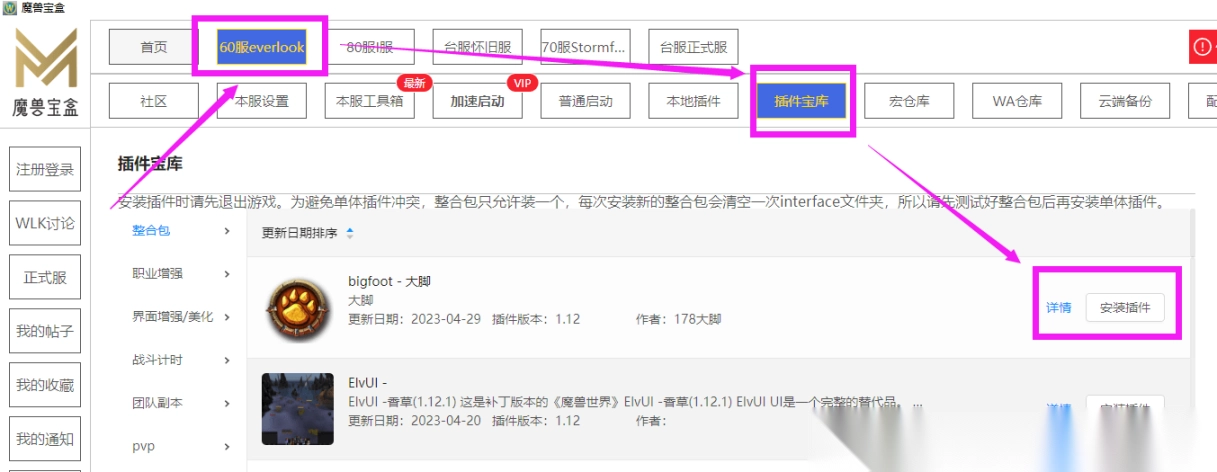Open 我的收藏 in the sidebar
Viewport: 1217px width, 472px height.
point(45,385)
